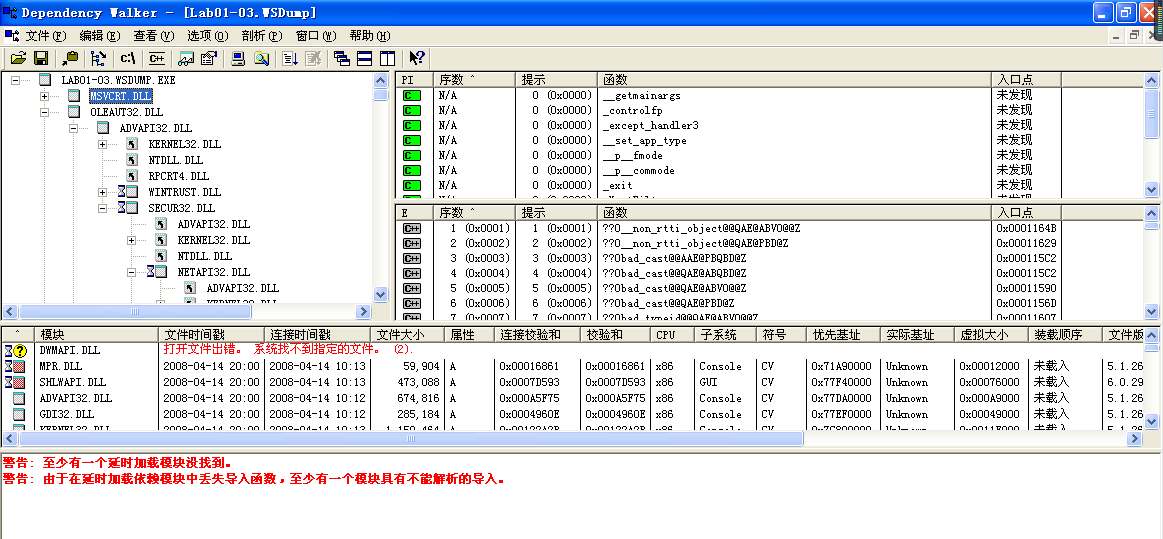1163x539 pixels.
Task: Toggle the Auto Expand tree icon
Action: [99, 58]
